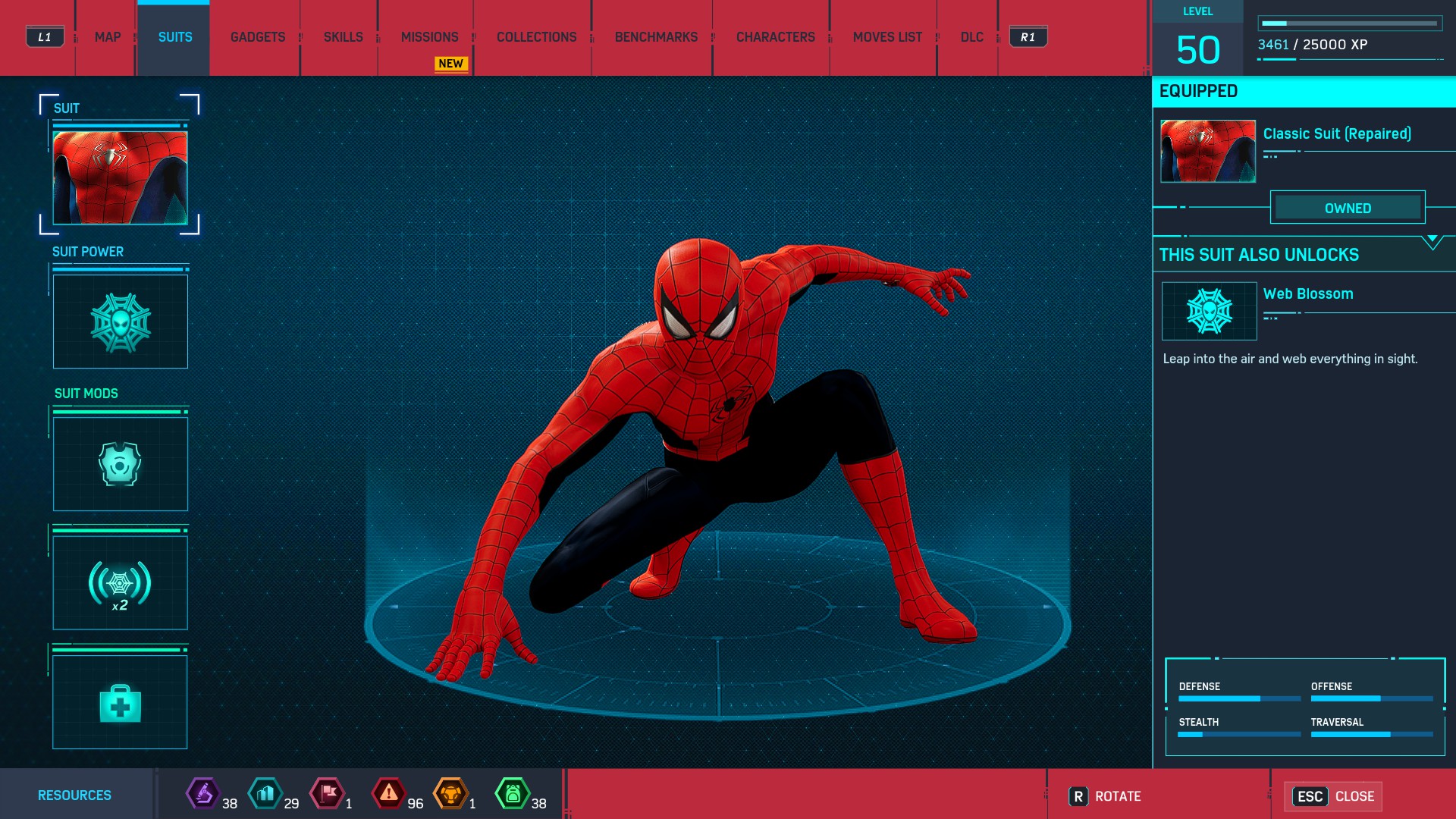Open the x2 web suit mod slot
Screen dimensions: 1456x819
click(120, 582)
